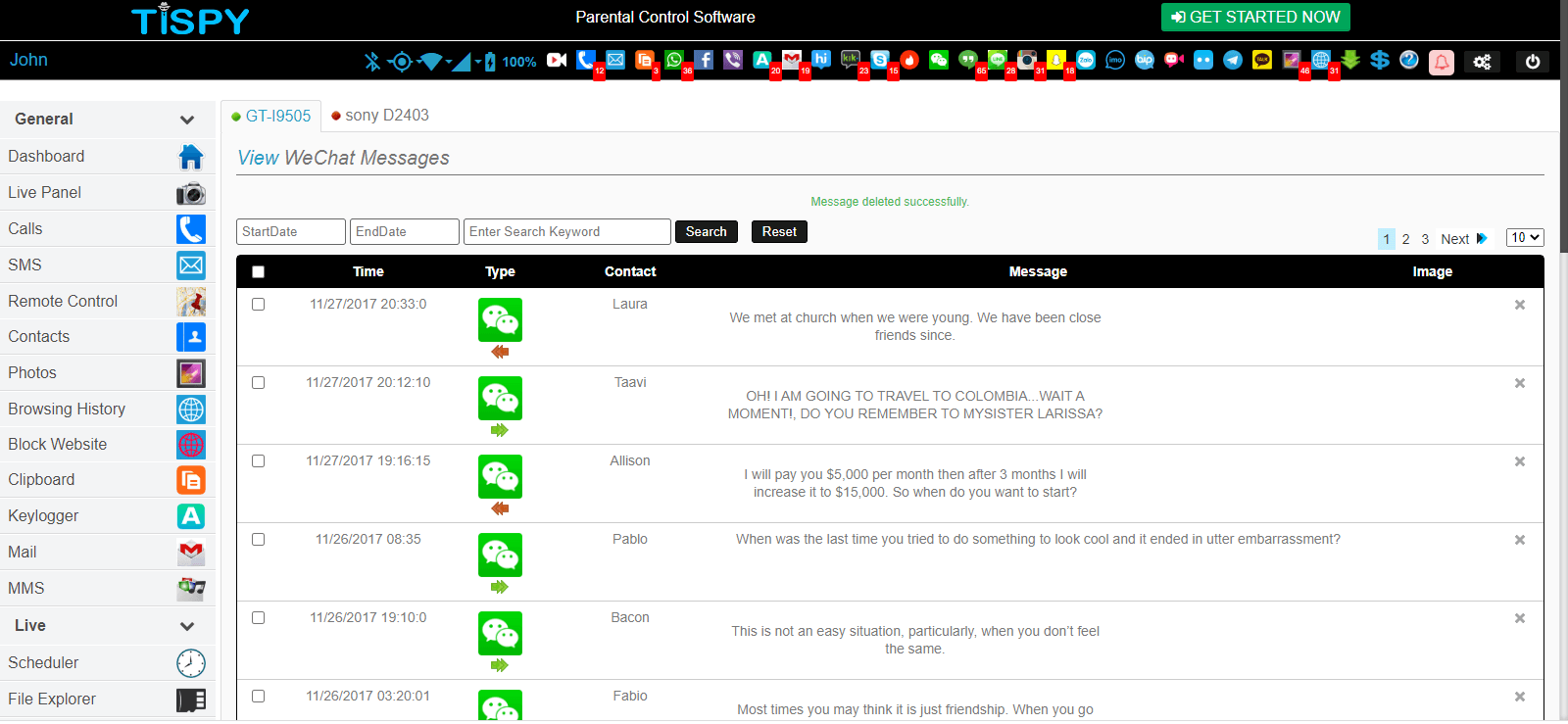Image resolution: width=1568 pixels, height=724 pixels.
Task: Open Kik messenger icon in toolbar
Action: pyautogui.click(x=851, y=60)
